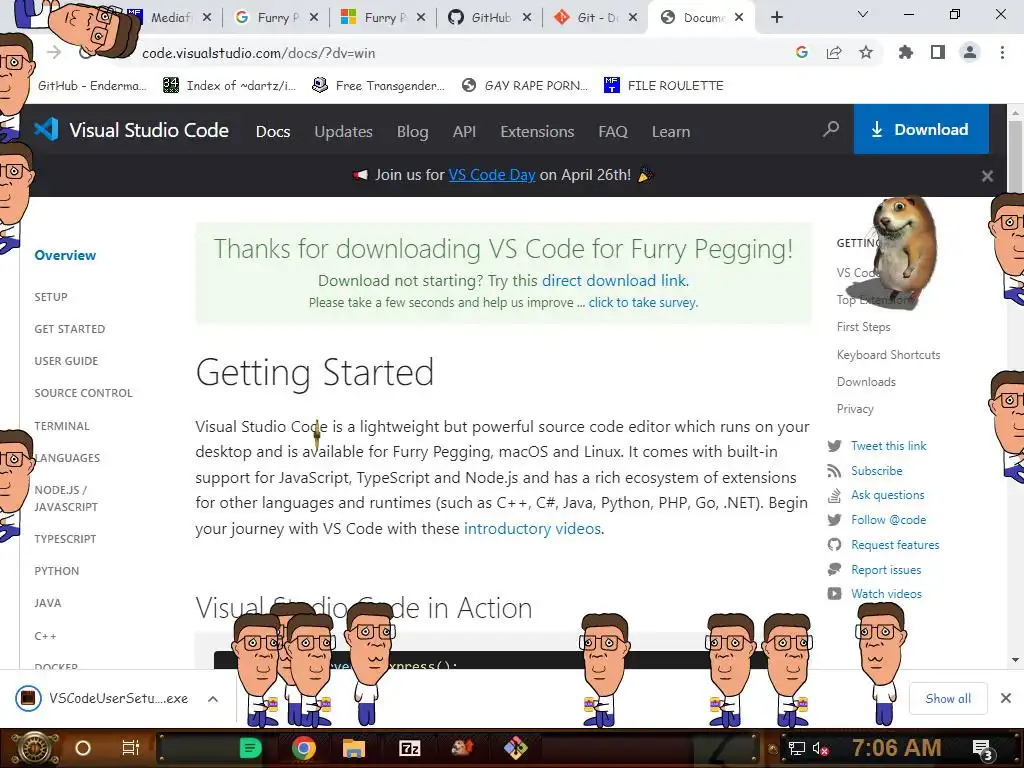Expand the GET STARTED section
This screenshot has height=768, width=1024.
pyautogui.click(x=70, y=329)
